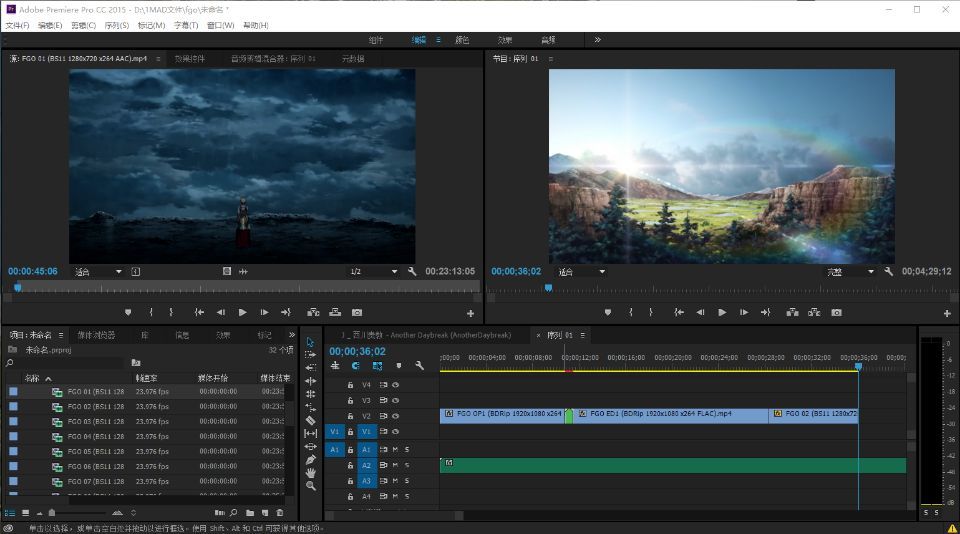Viewport: 960px width, 534px height.
Task: Mute audio track A1
Action: [396, 449]
